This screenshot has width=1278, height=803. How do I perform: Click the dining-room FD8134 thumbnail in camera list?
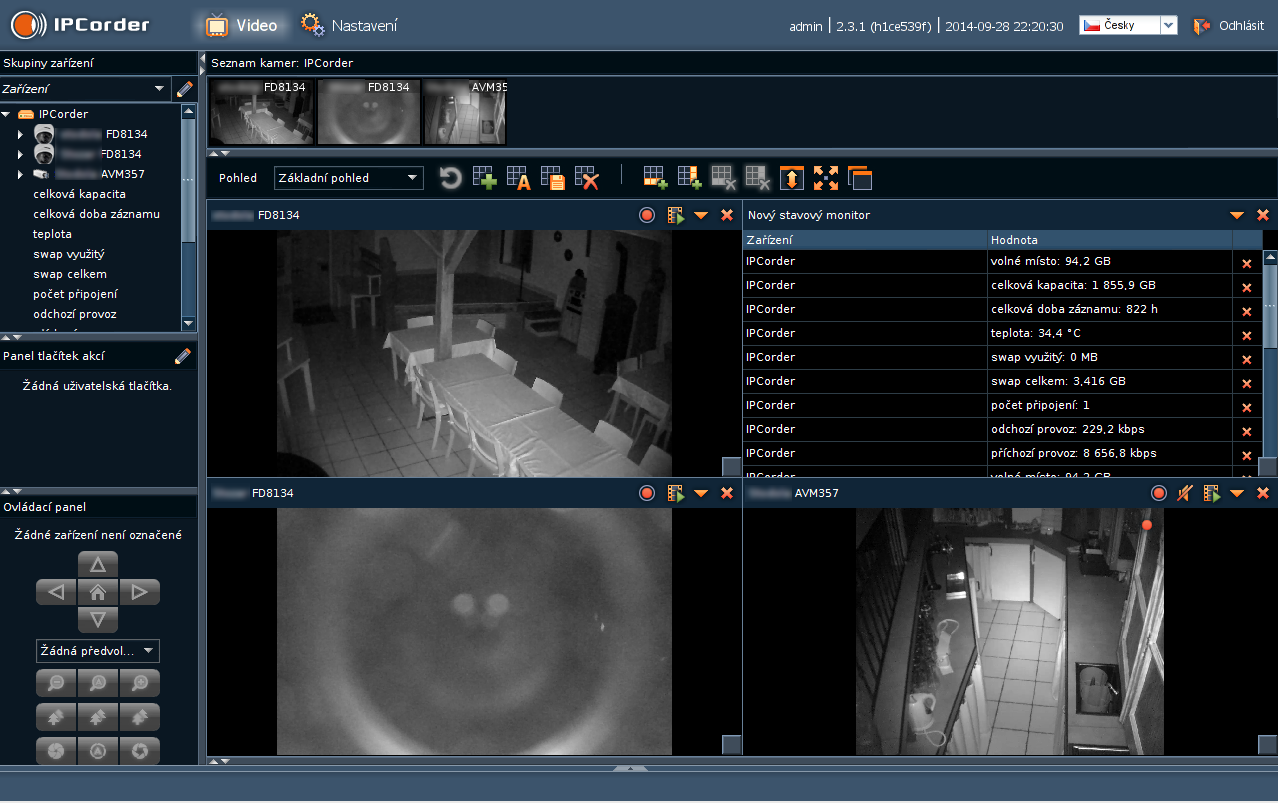[262, 112]
